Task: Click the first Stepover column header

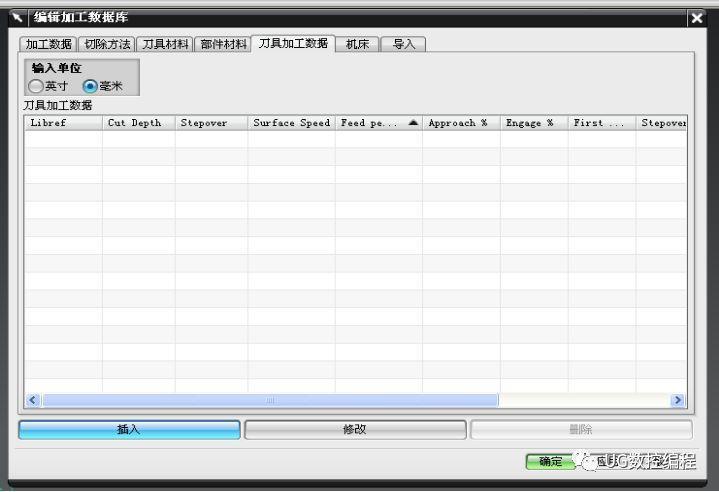Action: 211,123
